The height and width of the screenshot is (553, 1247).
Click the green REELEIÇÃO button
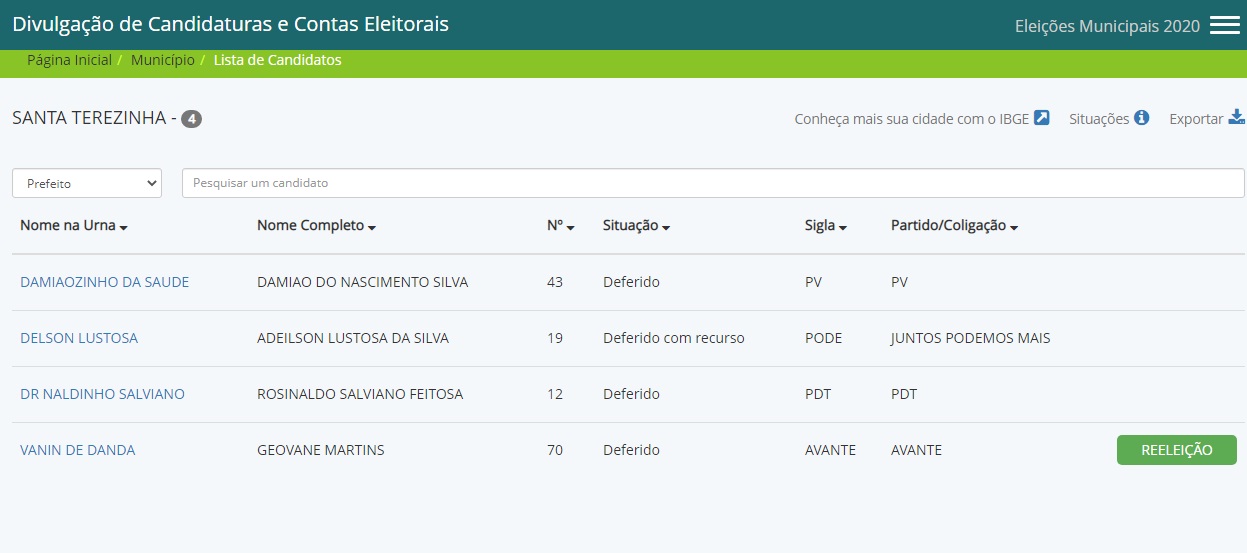(x=1176, y=450)
